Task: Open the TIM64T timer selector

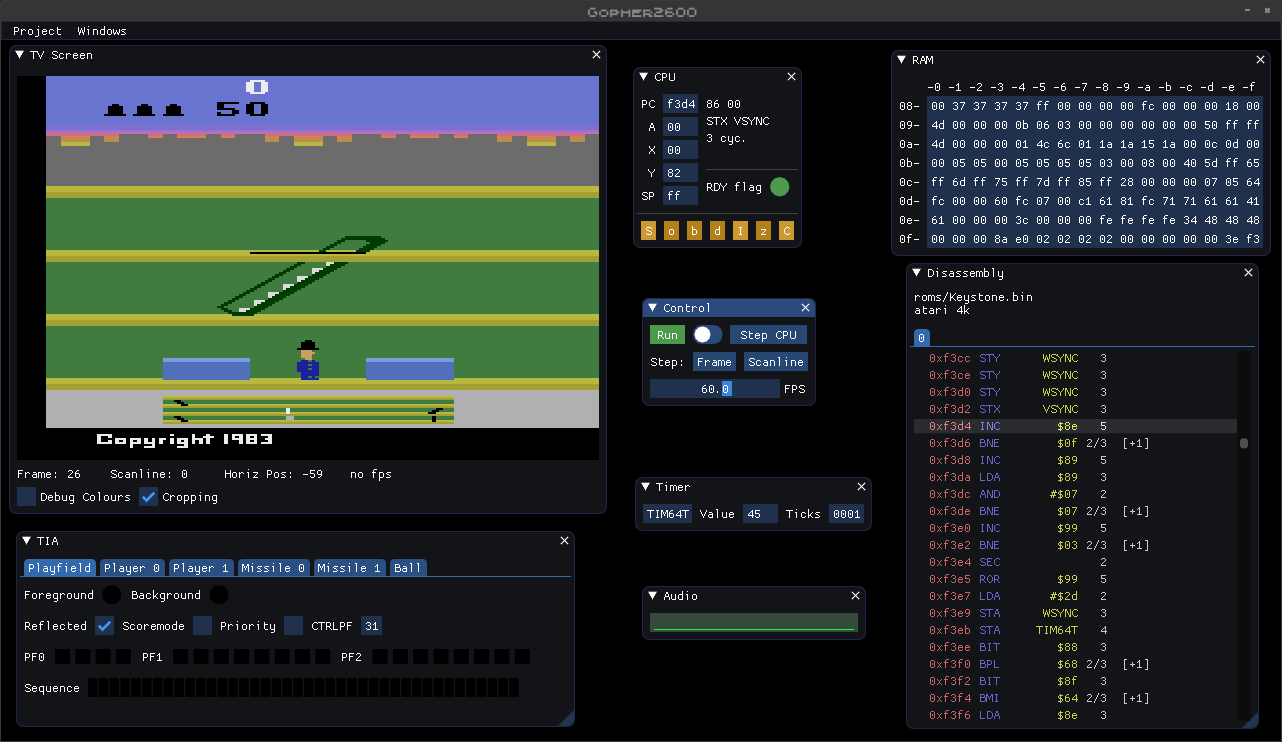Action: [x=667, y=514]
